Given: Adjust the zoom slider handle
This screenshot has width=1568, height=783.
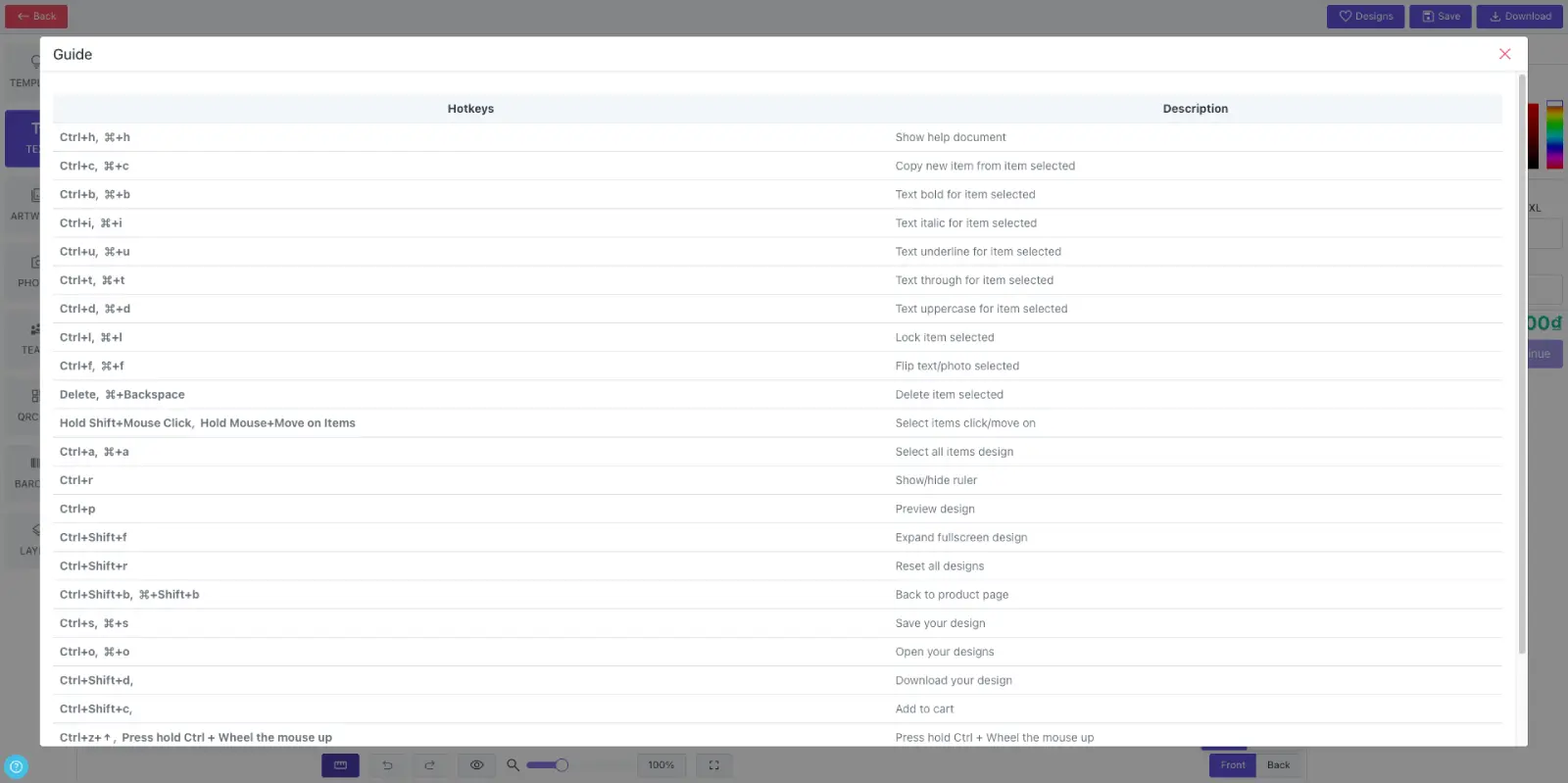Looking at the screenshot, I should click(x=562, y=765).
